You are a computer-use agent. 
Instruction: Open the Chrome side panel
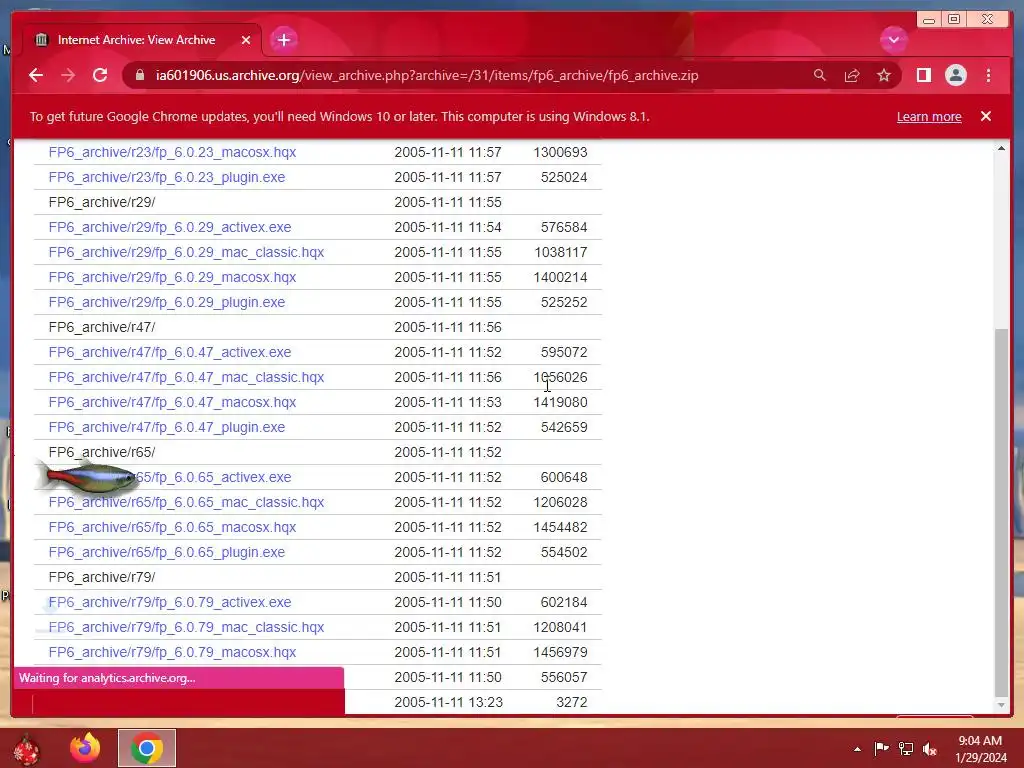pos(923,75)
